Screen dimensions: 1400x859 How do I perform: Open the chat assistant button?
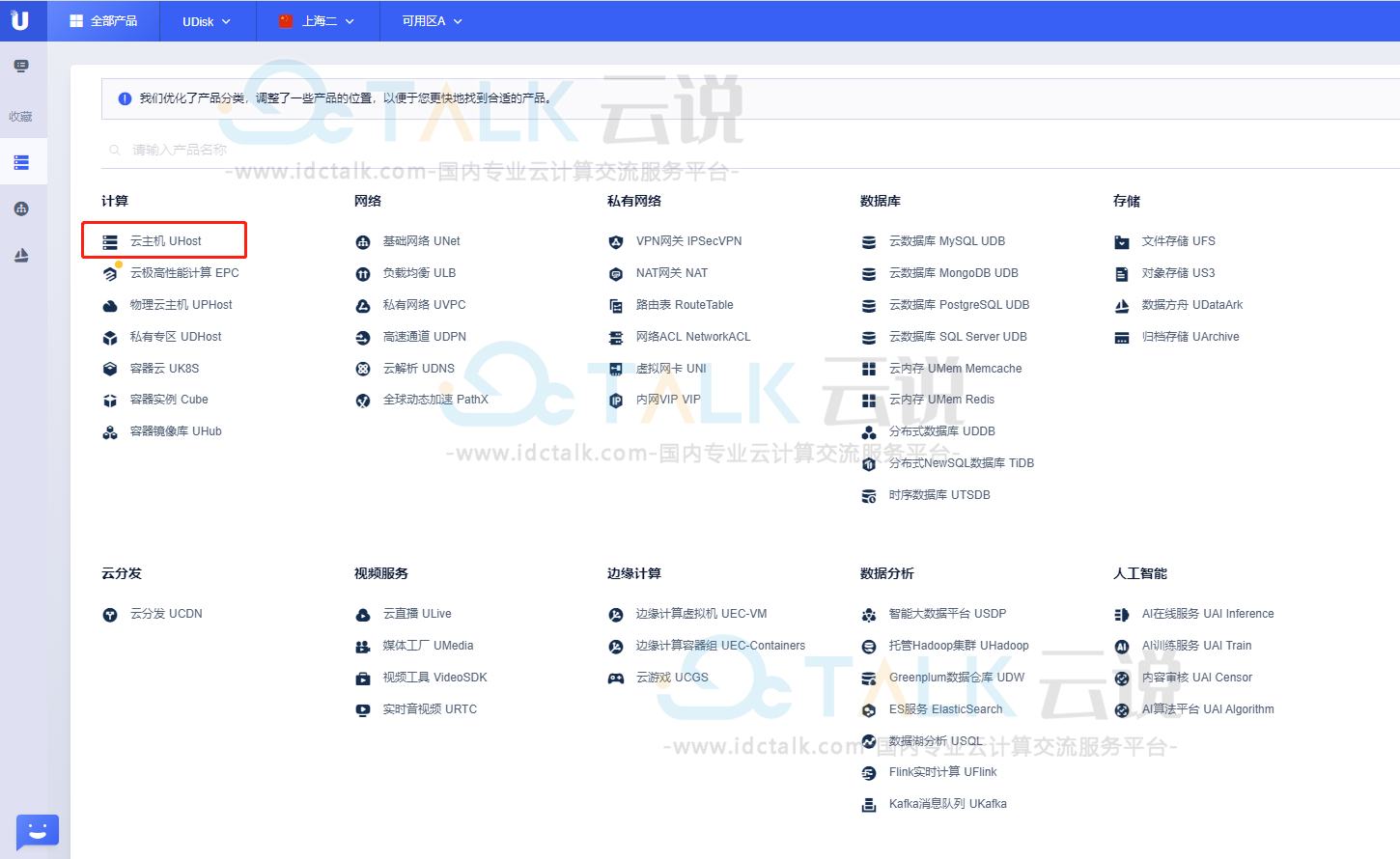pos(38,831)
